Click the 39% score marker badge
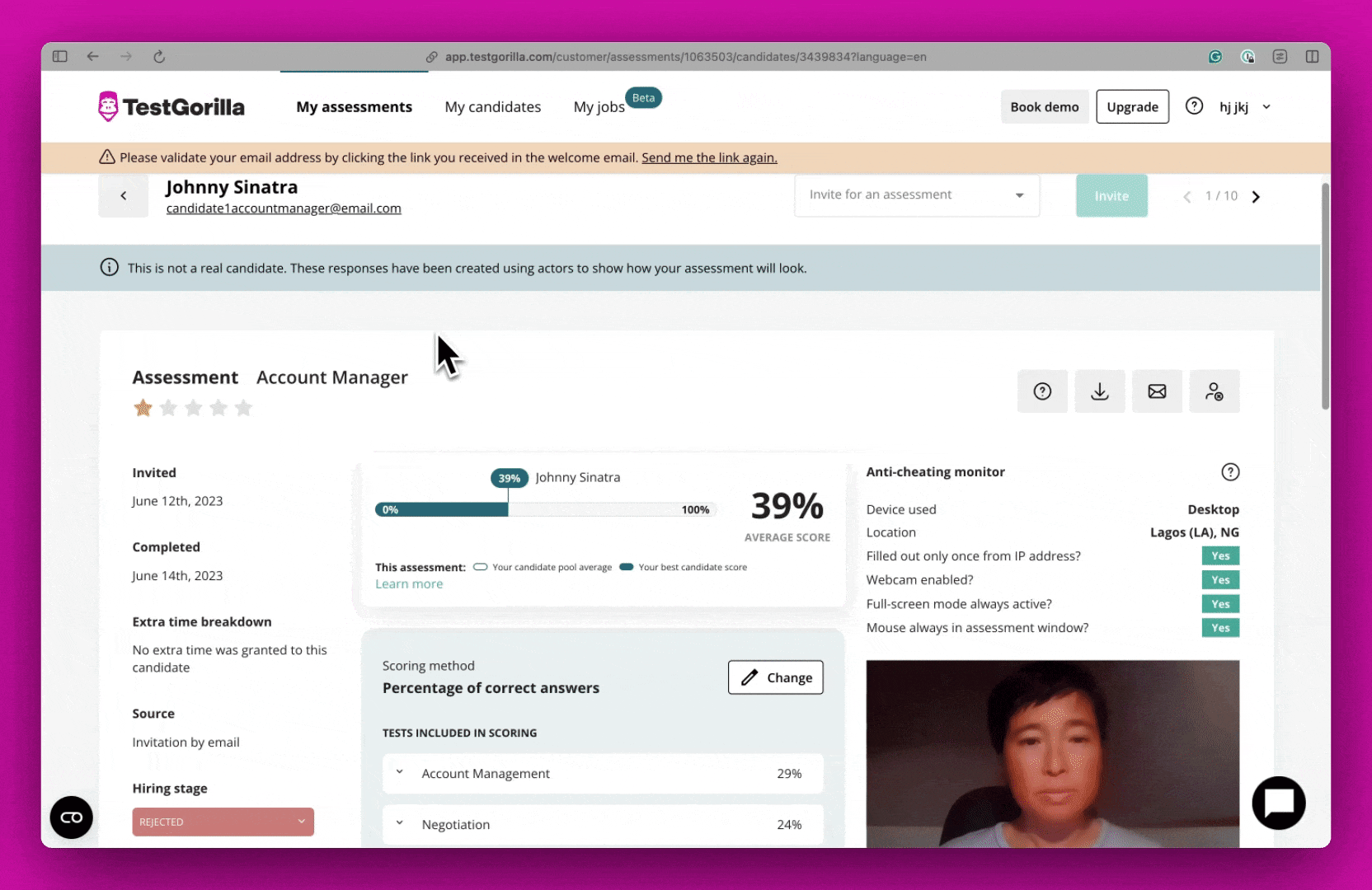The height and width of the screenshot is (890, 1372). (509, 478)
